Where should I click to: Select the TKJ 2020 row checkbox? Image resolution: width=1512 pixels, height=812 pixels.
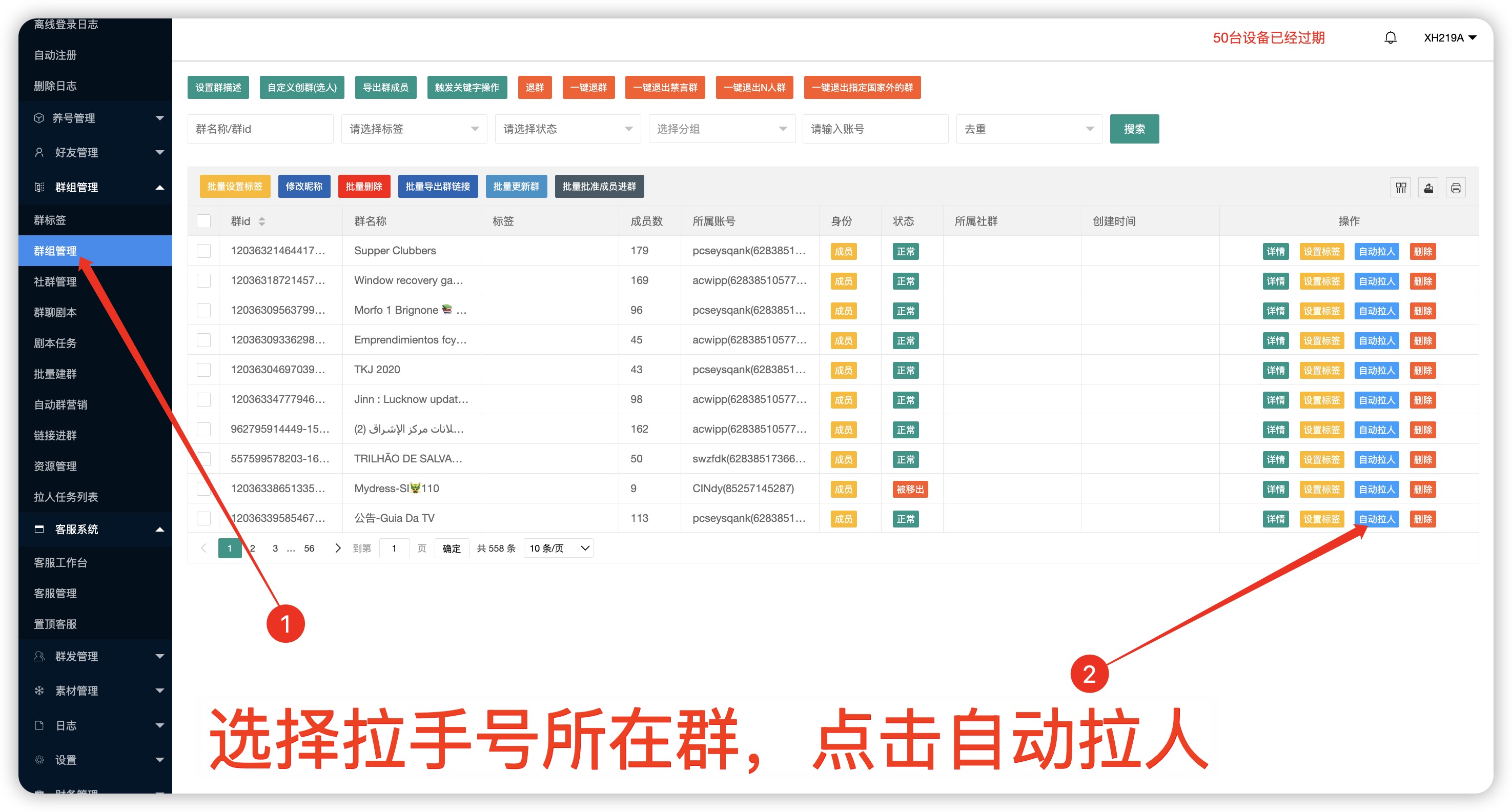click(x=203, y=369)
